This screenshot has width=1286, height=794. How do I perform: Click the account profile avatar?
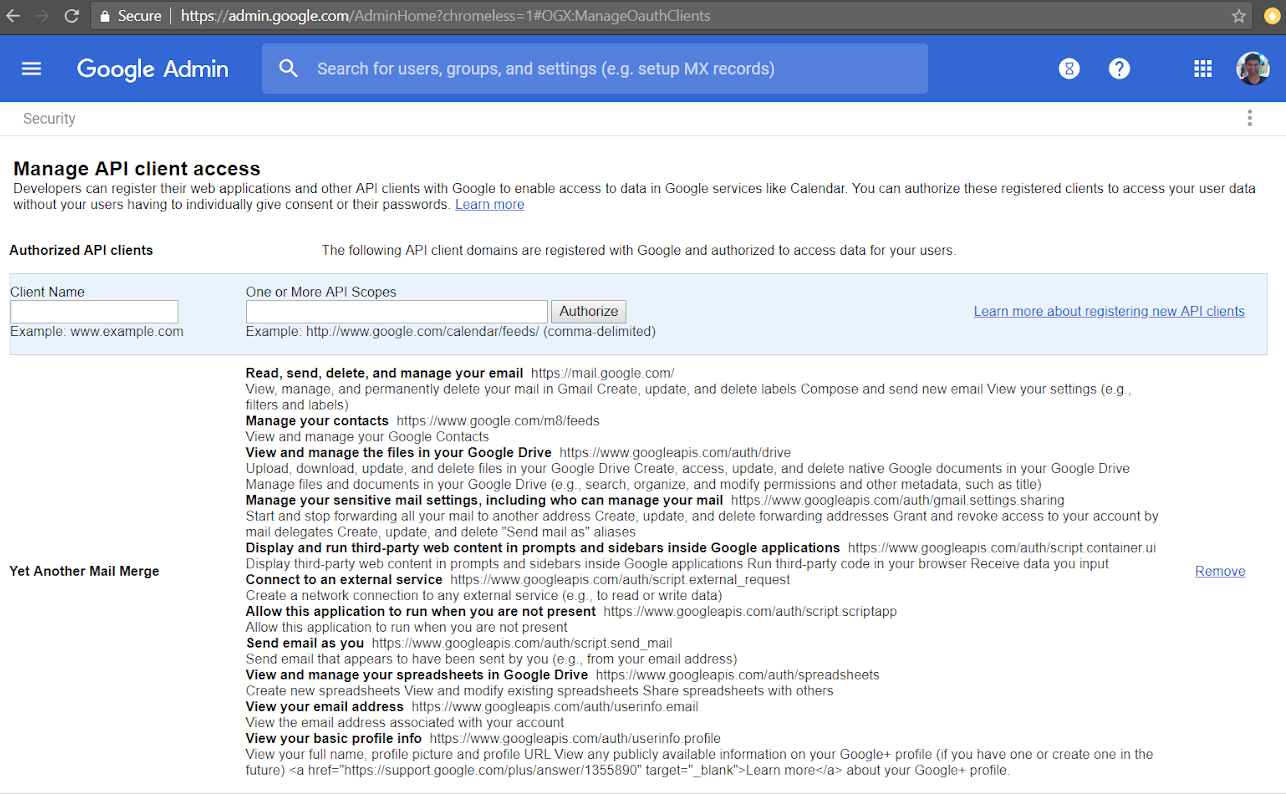tap(1252, 69)
